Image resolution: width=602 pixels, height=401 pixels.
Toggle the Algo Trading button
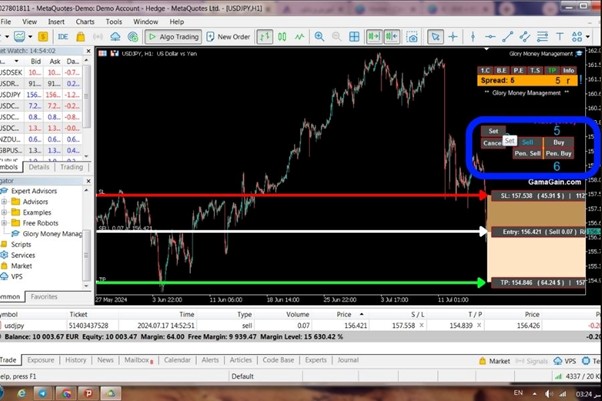tap(174, 37)
